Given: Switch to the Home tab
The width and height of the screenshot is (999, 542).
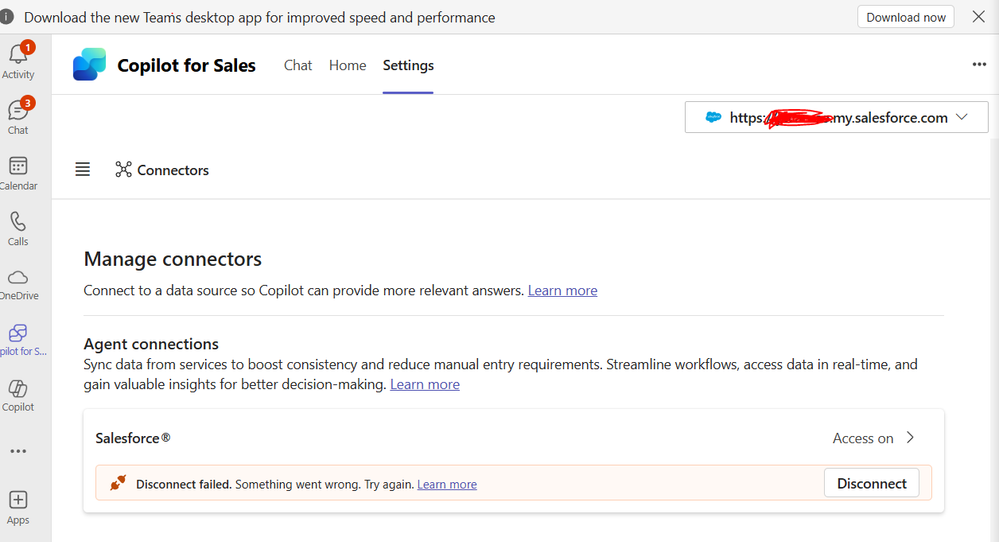Looking at the screenshot, I should 348,65.
